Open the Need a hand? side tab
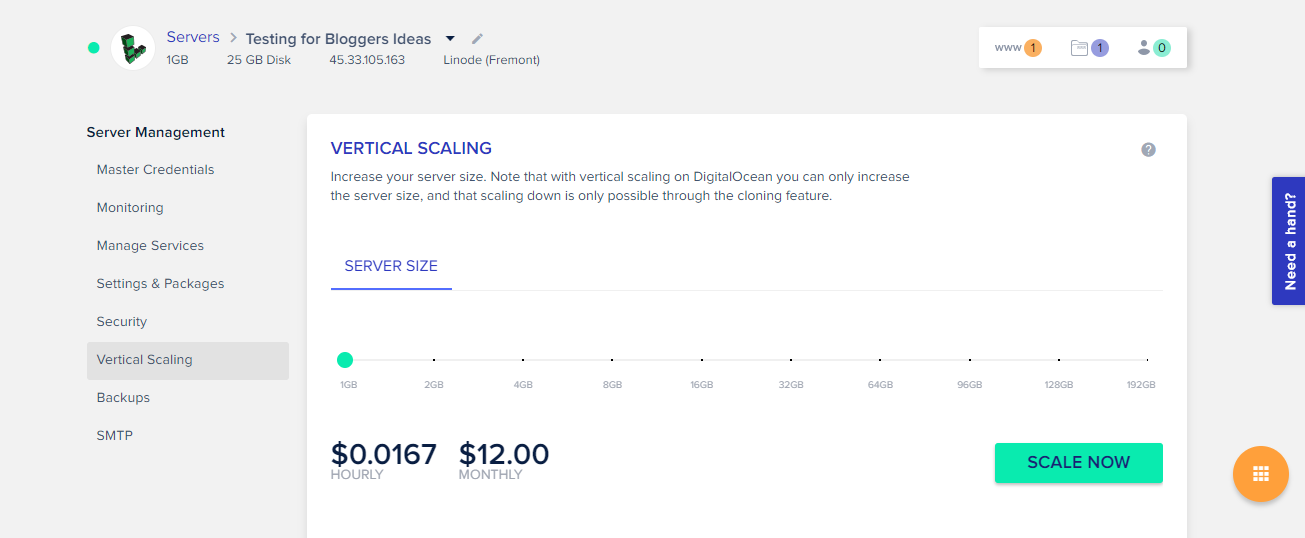Screen dimensions: 1305x538 [1288, 241]
